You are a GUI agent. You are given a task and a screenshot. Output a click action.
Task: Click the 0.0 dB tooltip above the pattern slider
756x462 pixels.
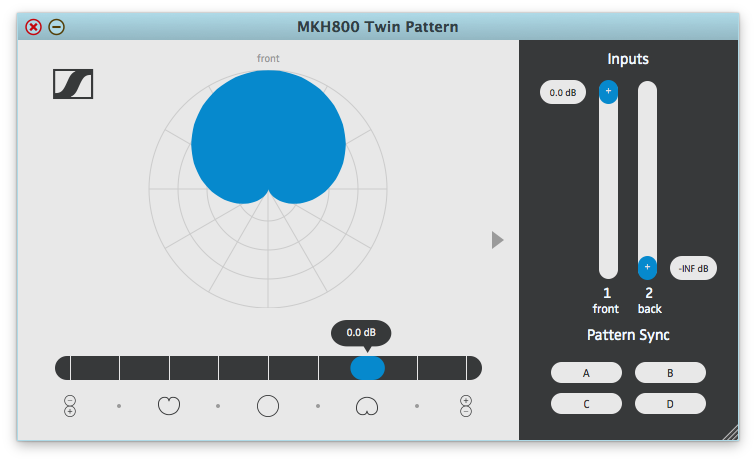point(361,333)
